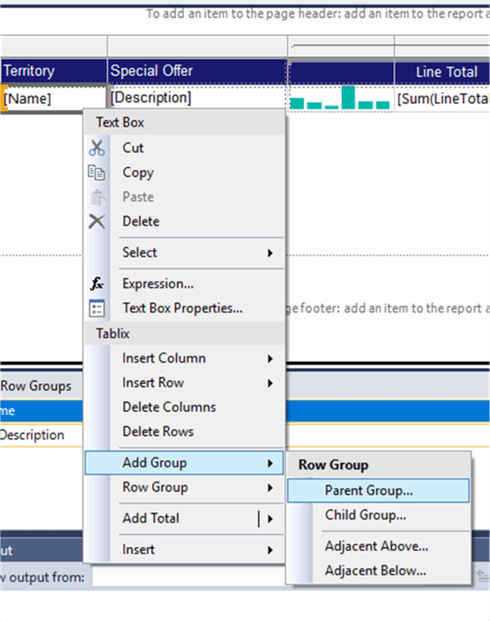The width and height of the screenshot is (490, 621).
Task: Select the [Sum(LineTotal cell
Action: [x=442, y=99]
